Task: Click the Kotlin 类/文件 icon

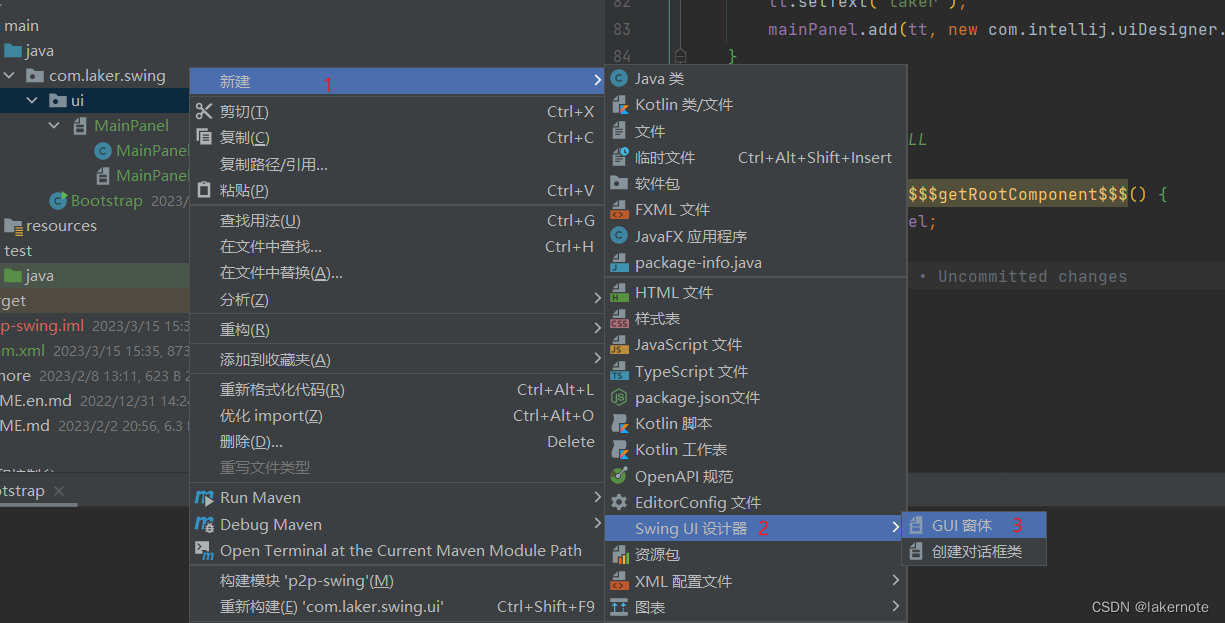Action: [619, 105]
